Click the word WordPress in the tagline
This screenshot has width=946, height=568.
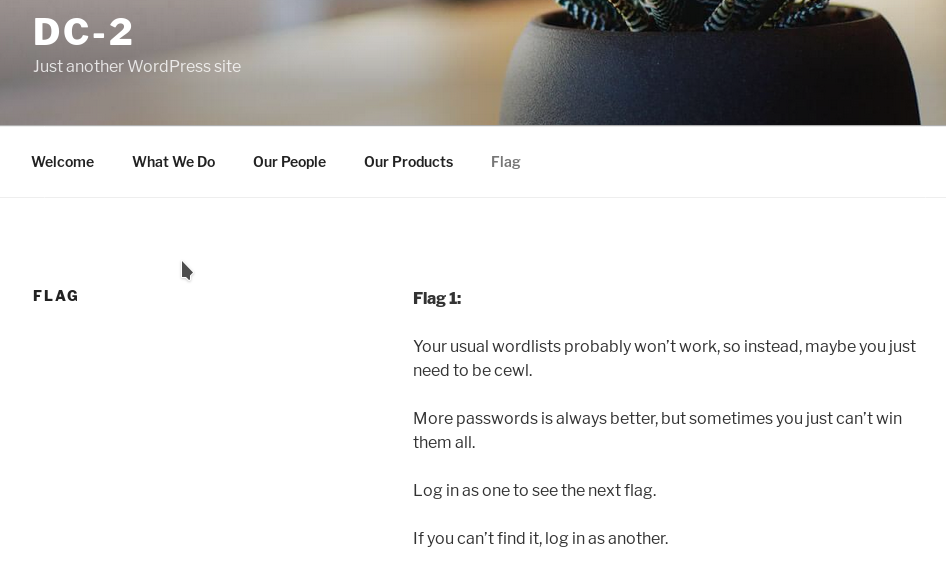(169, 66)
